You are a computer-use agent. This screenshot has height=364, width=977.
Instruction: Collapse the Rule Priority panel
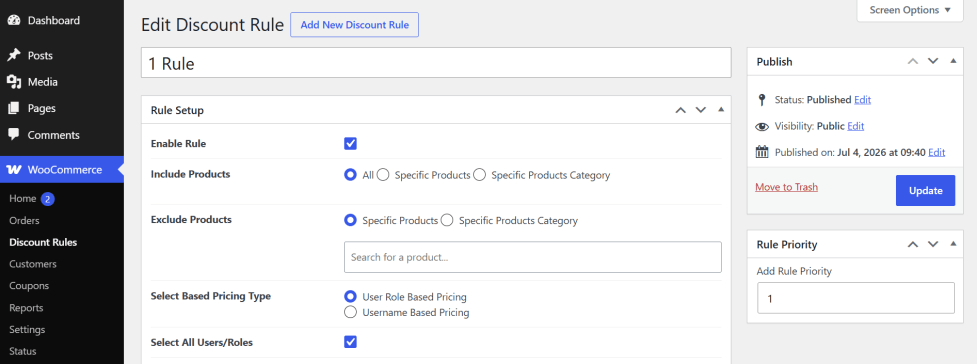point(953,244)
